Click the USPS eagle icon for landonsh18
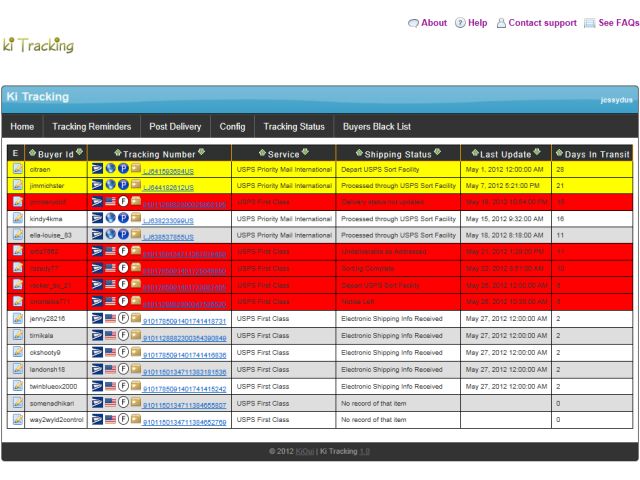Image resolution: width=640 pixels, height=480 pixels. (x=97, y=369)
